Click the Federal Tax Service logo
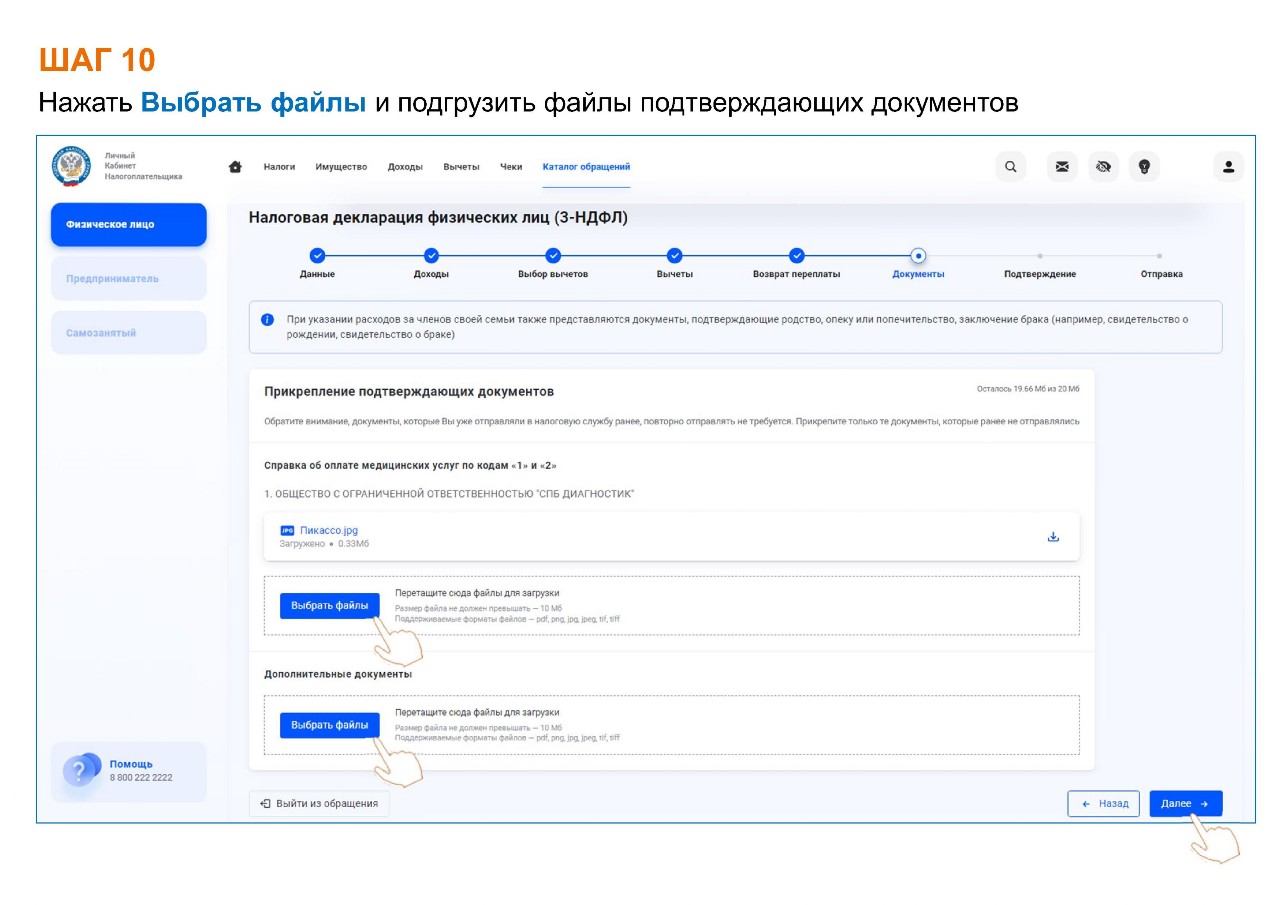This screenshot has width=1280, height=905. (70, 167)
